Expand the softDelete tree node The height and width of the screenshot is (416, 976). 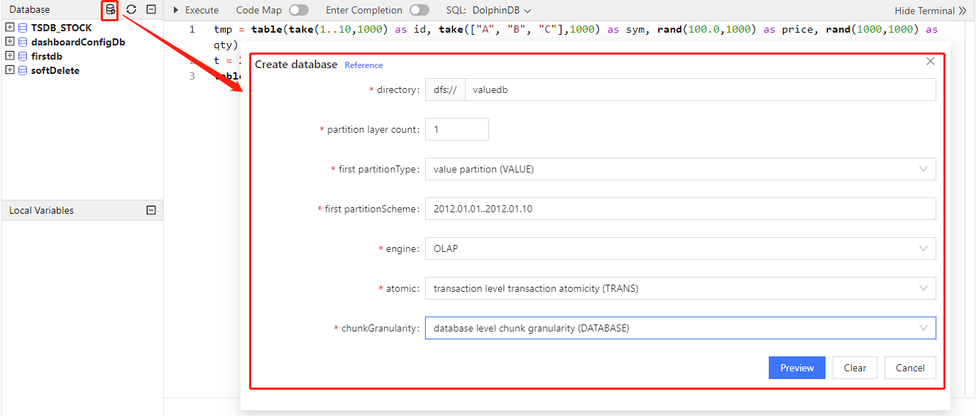pyautogui.click(x=10, y=71)
